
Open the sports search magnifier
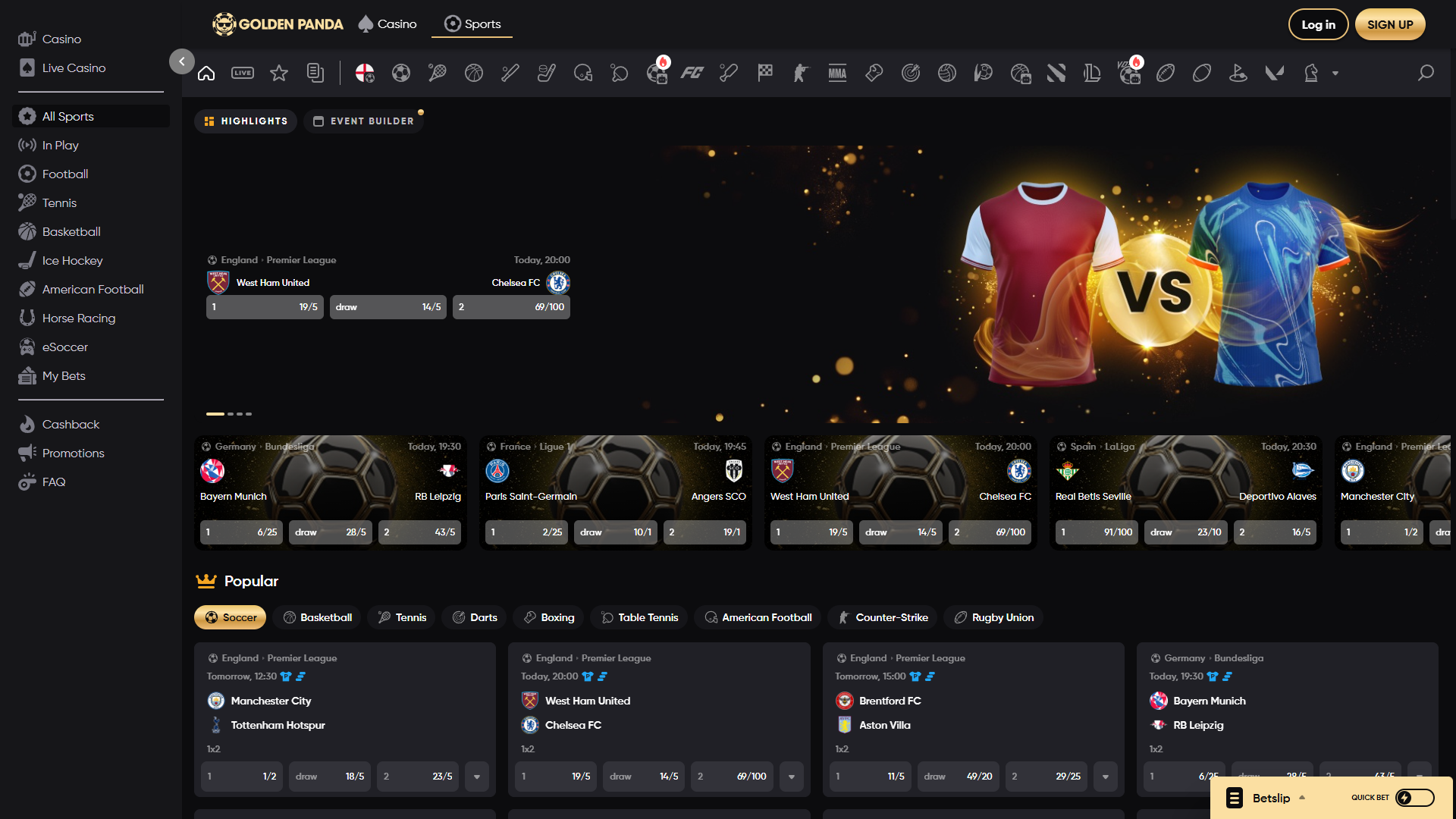[x=1426, y=73]
